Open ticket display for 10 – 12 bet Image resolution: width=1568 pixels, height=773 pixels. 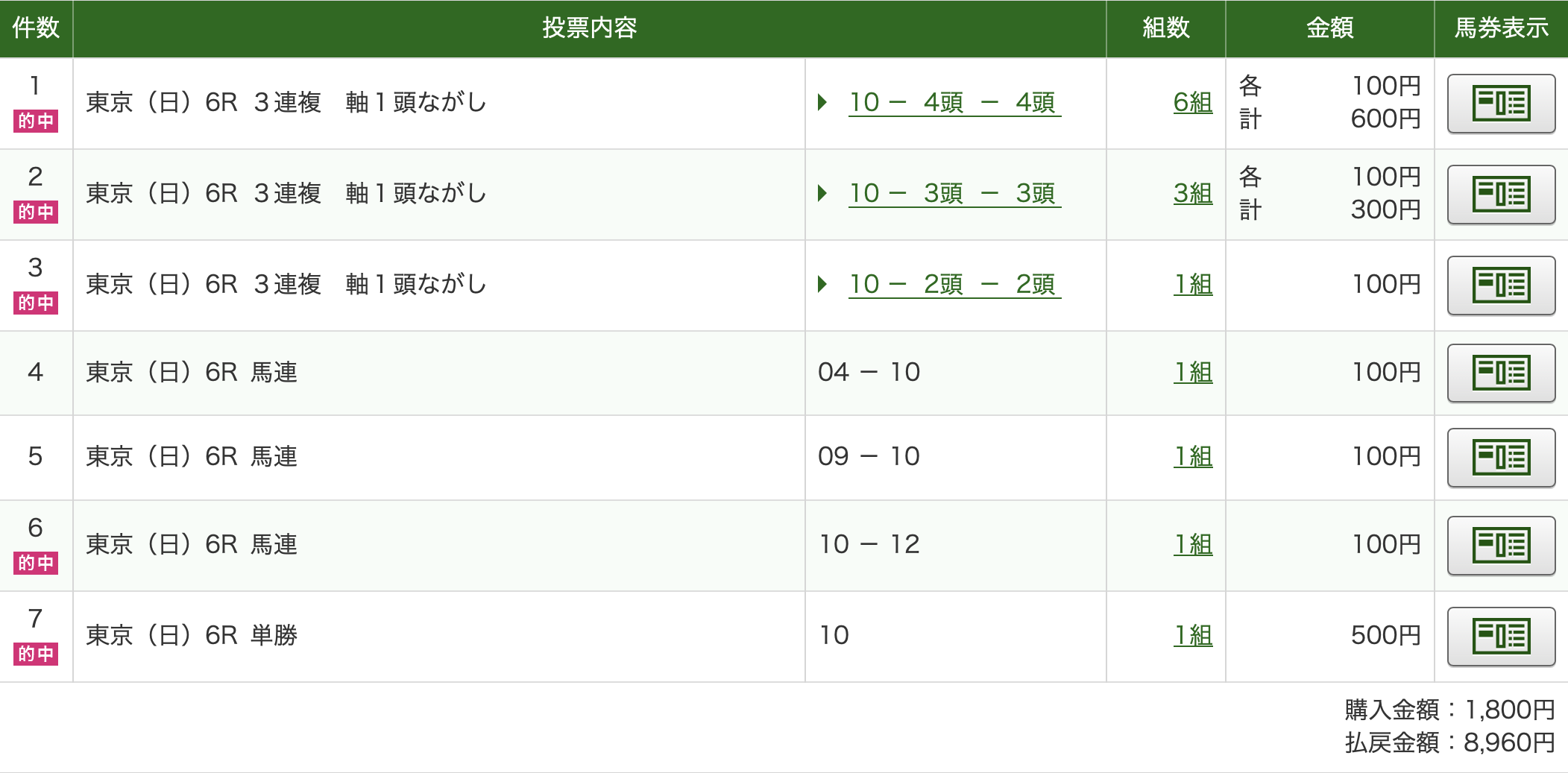click(1501, 546)
